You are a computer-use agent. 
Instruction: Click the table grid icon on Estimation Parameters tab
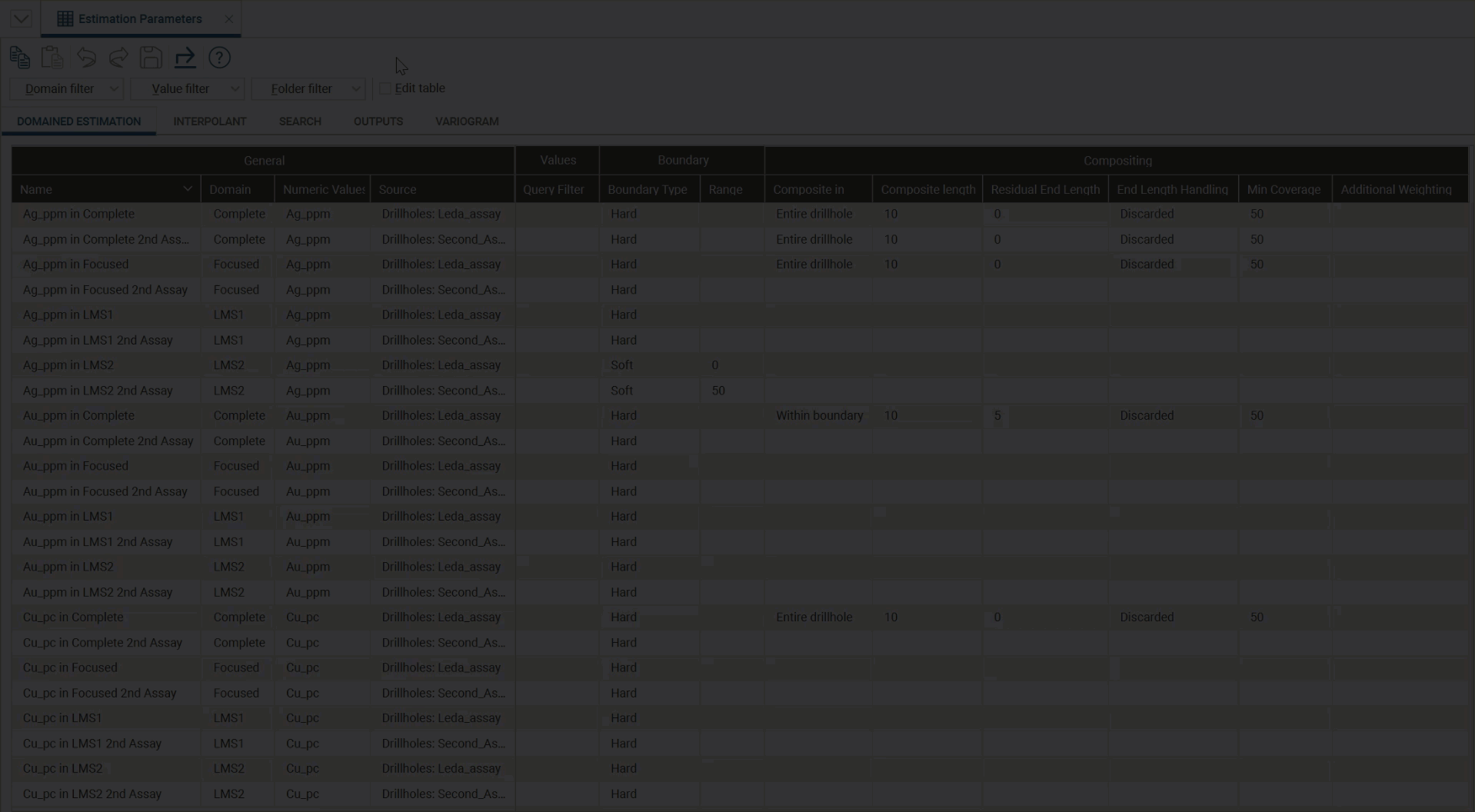65,18
